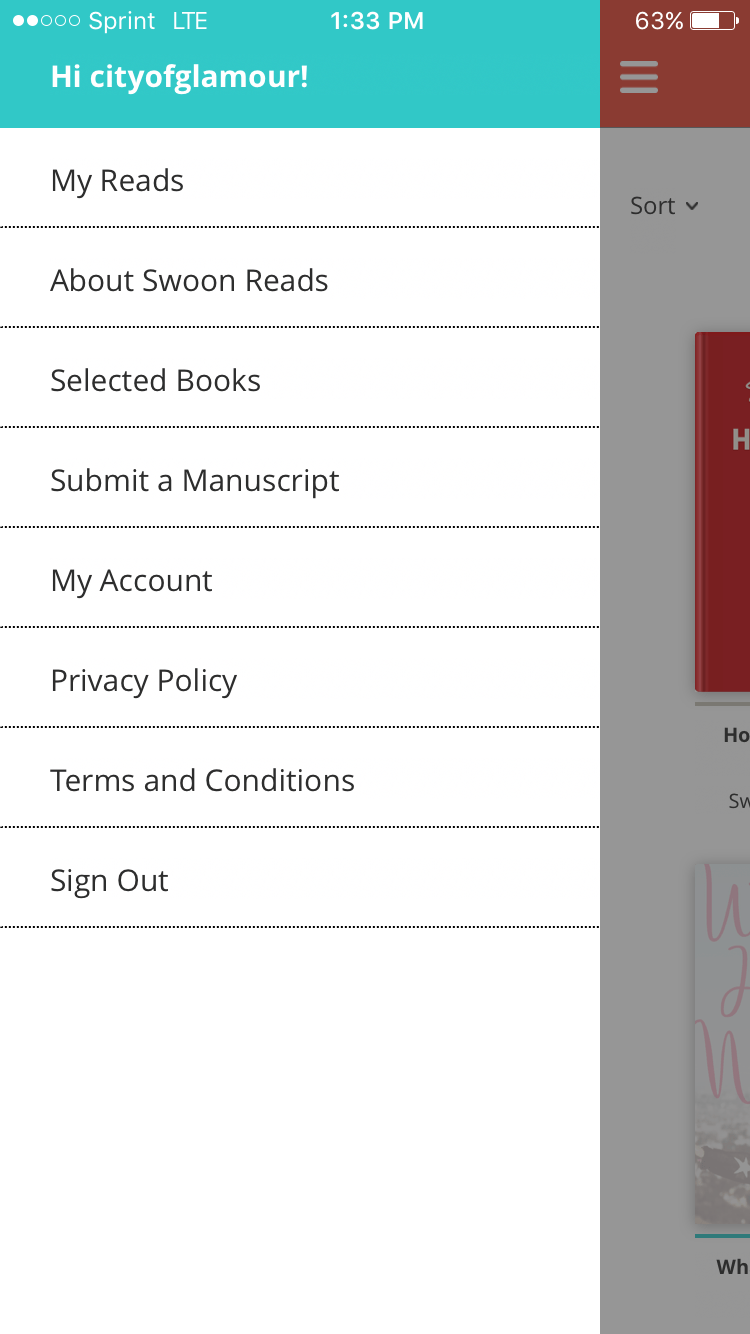Select Selected Books menu item
This screenshot has width=750, height=1334.
[155, 381]
